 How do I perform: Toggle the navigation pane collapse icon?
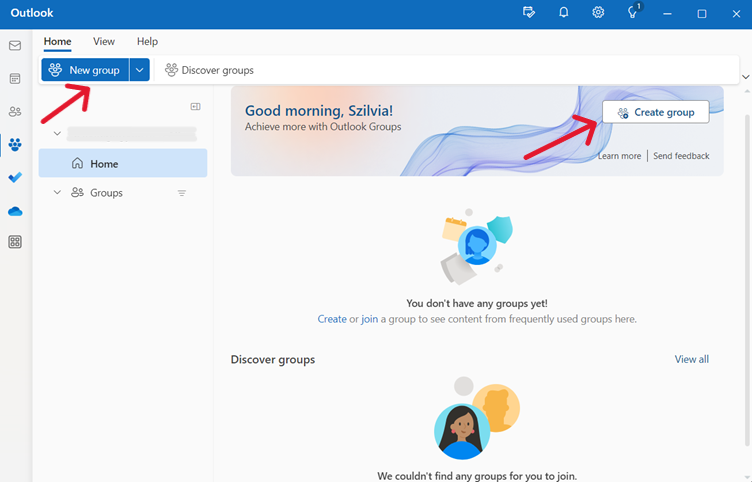point(195,106)
